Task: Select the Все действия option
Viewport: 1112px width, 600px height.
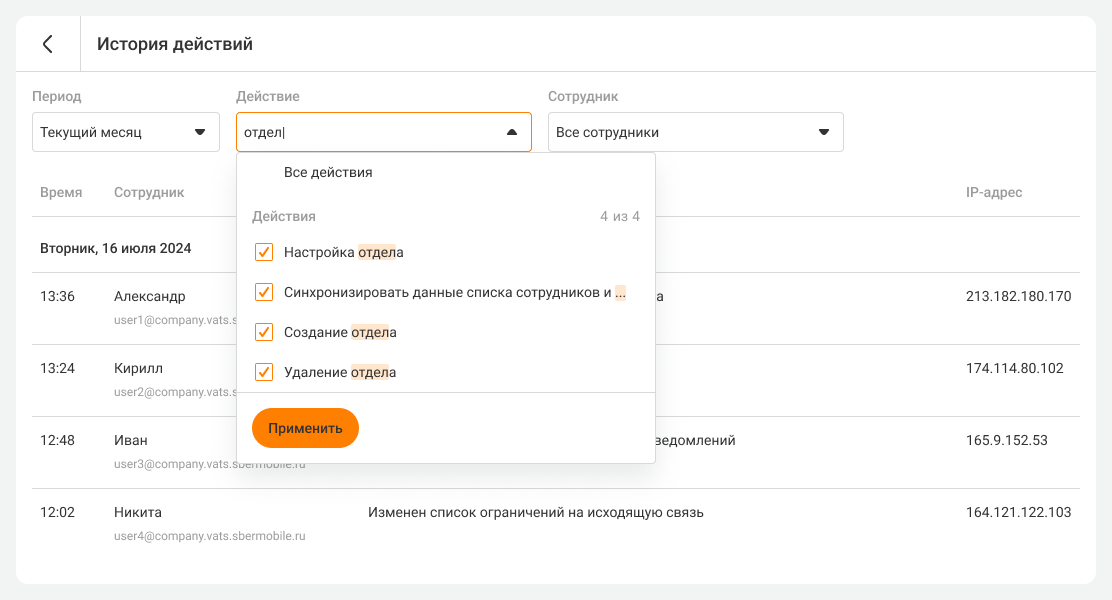Action: 328,172
